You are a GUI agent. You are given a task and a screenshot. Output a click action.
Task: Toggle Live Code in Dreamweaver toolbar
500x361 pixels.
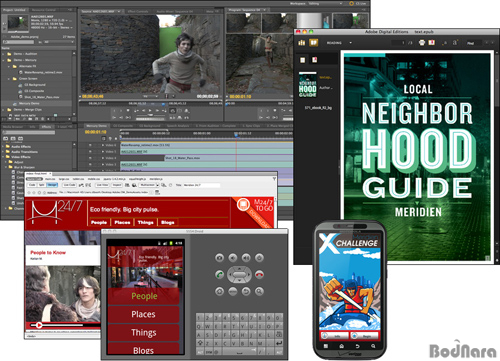tap(69, 185)
